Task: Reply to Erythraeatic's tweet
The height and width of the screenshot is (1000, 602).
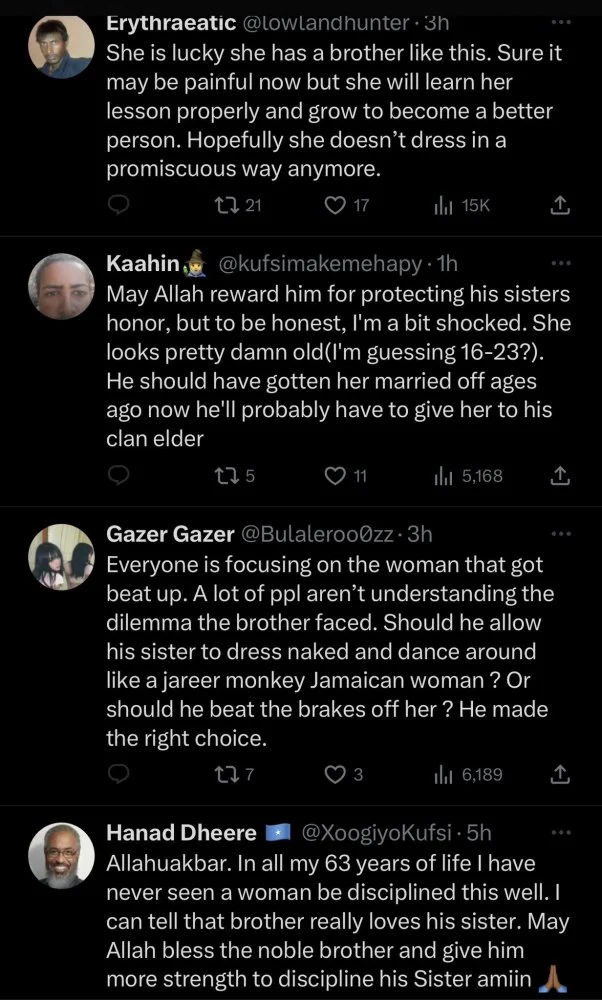Action: click(x=119, y=205)
